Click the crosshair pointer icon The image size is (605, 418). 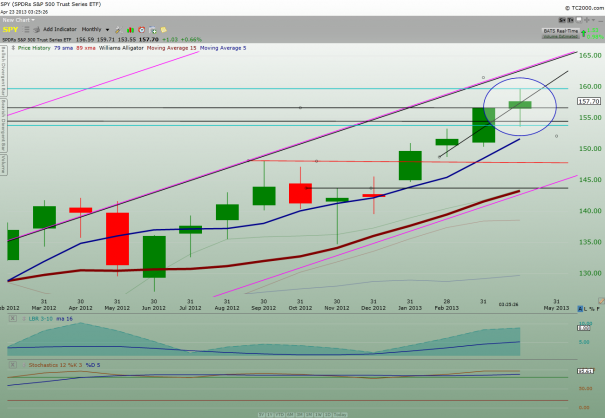point(587,20)
